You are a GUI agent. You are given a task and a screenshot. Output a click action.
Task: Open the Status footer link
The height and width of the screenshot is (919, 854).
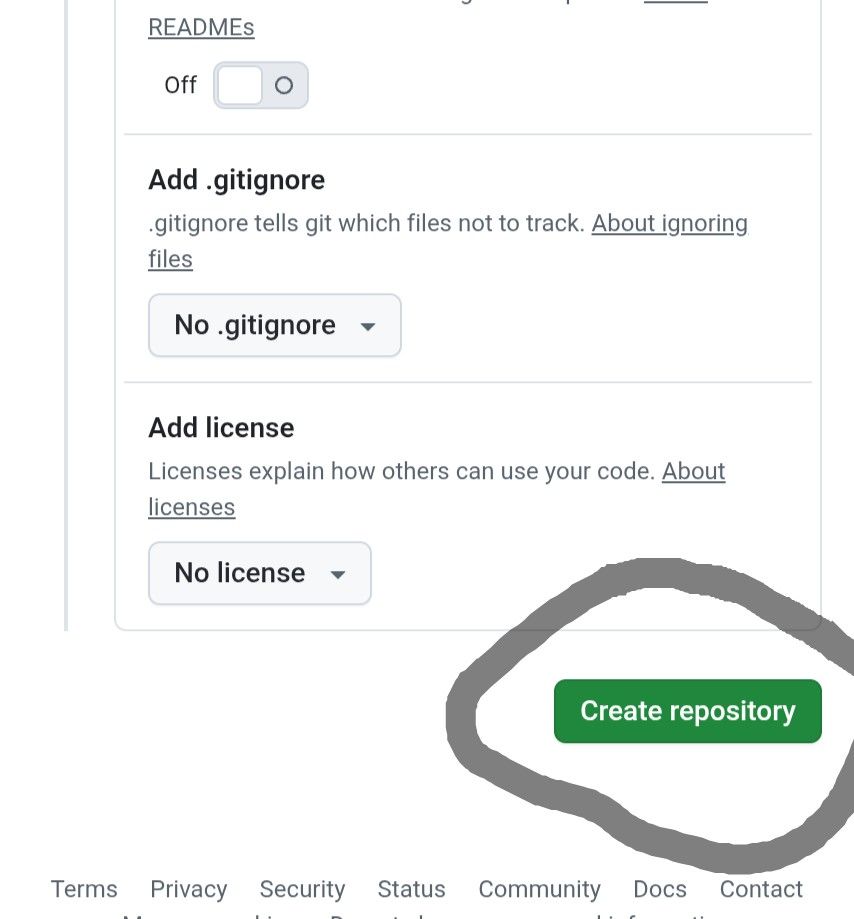[411, 889]
